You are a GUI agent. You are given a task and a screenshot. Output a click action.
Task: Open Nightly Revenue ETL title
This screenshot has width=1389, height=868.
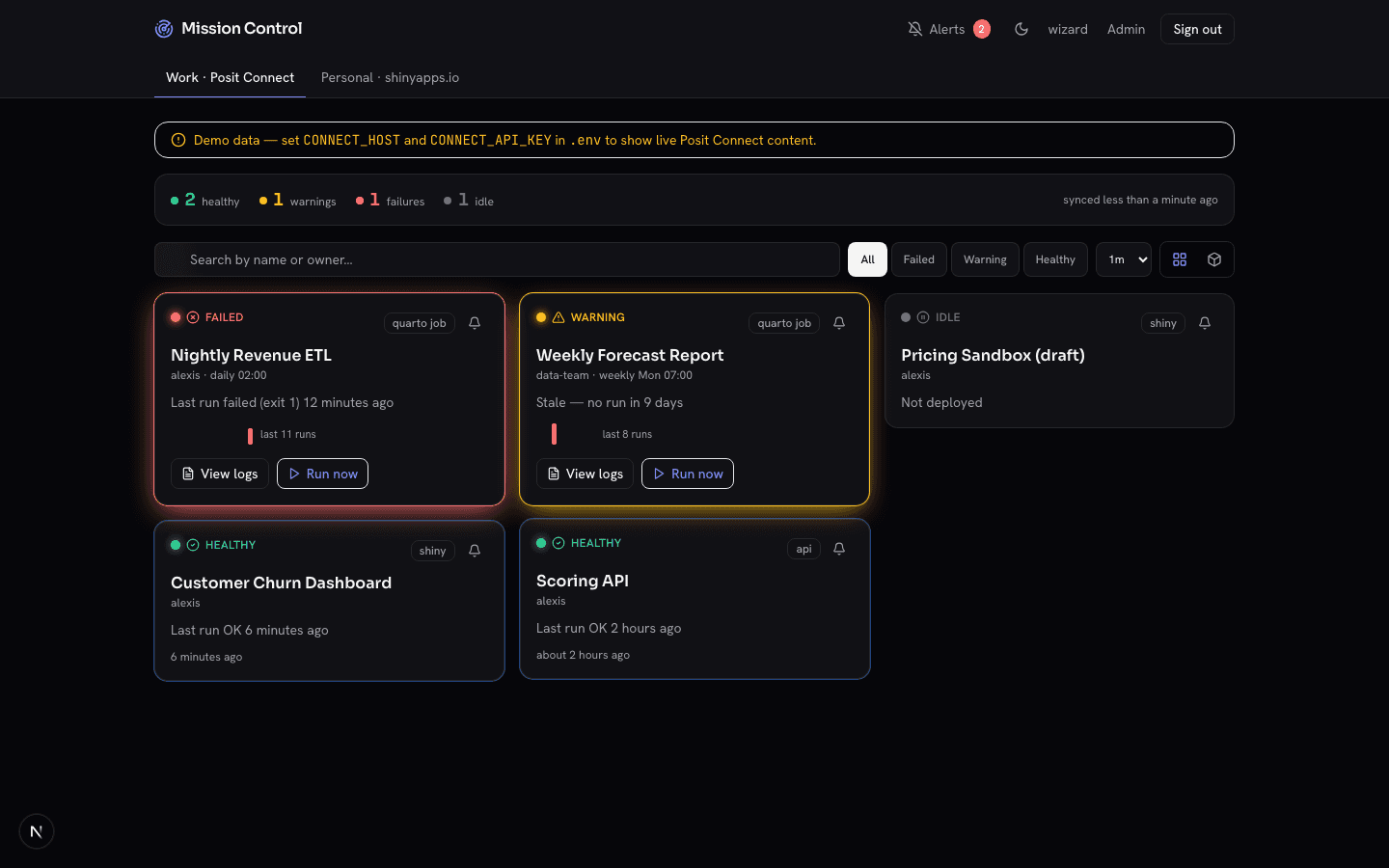[x=251, y=355]
